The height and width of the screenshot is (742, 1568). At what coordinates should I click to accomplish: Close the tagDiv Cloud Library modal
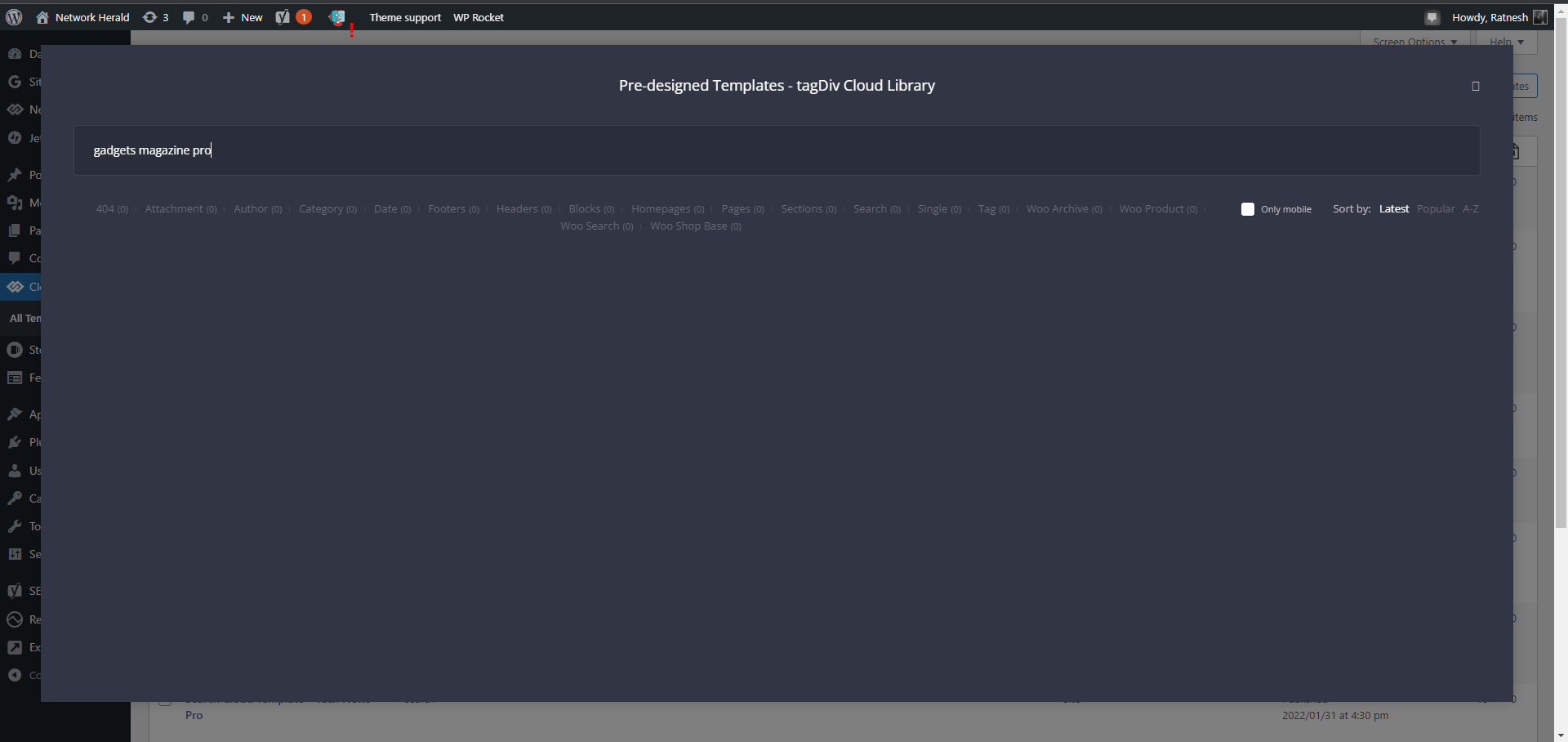pyautogui.click(x=1476, y=86)
